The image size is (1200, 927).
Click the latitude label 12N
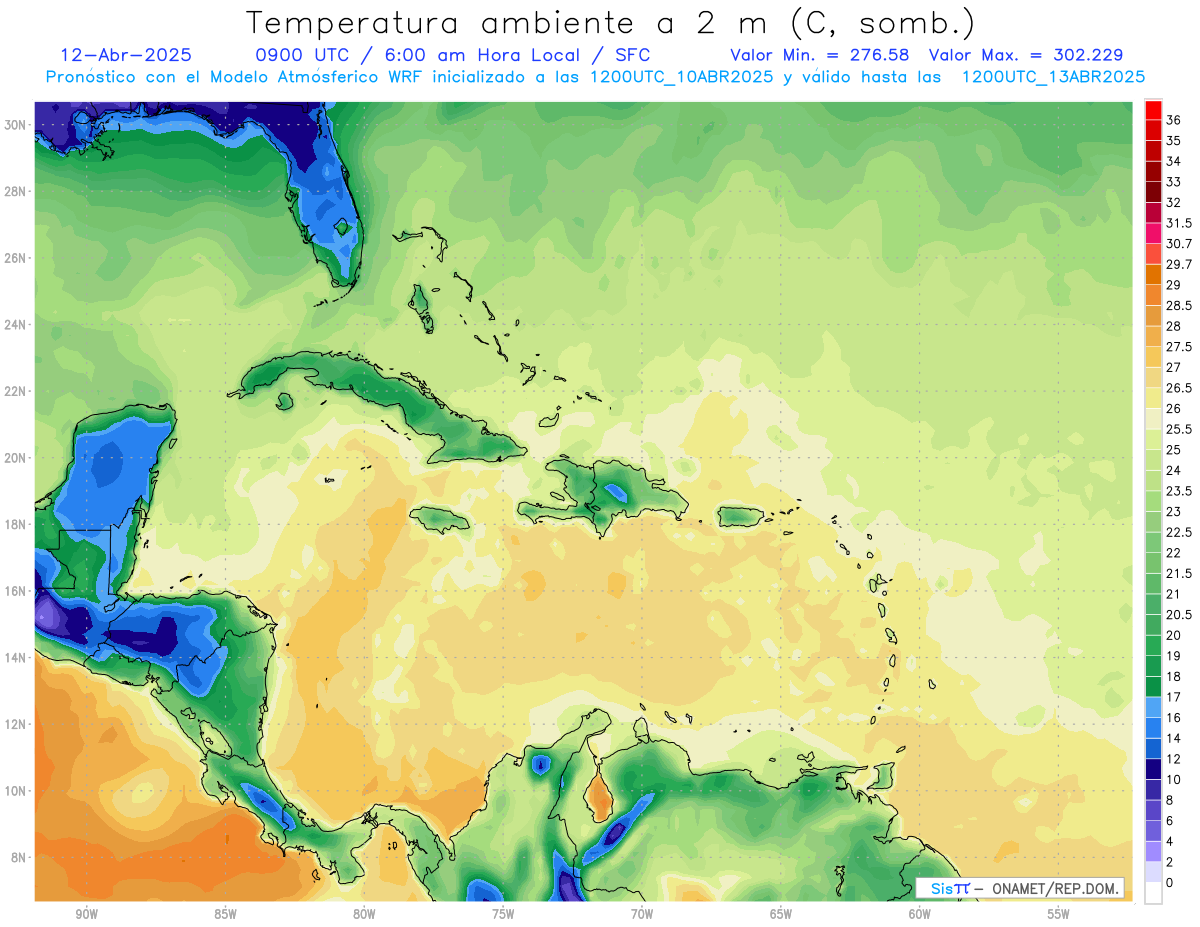(x=16, y=724)
